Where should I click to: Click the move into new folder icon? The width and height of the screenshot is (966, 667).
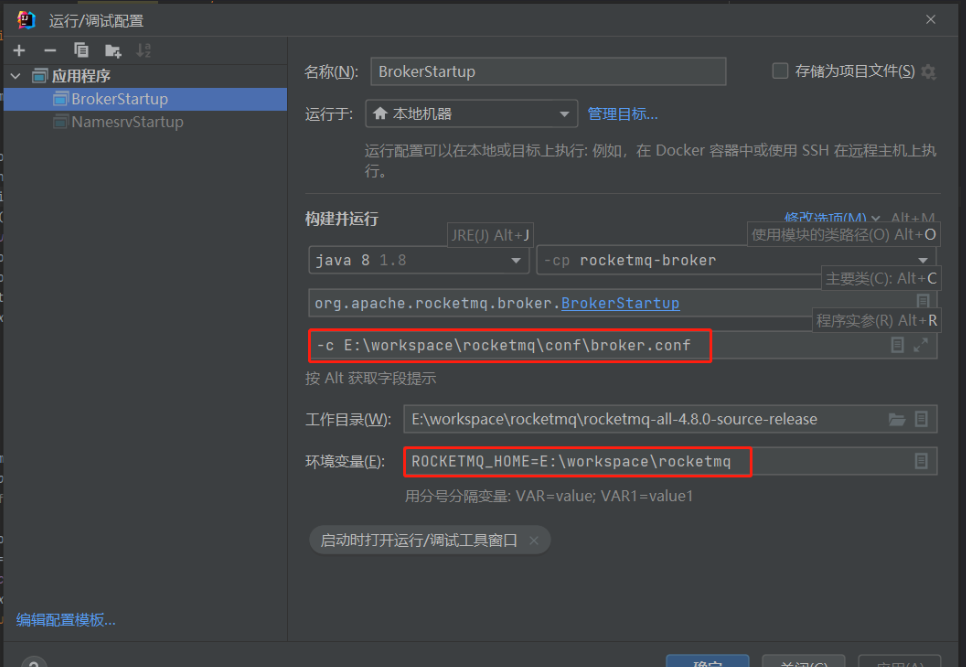113,51
